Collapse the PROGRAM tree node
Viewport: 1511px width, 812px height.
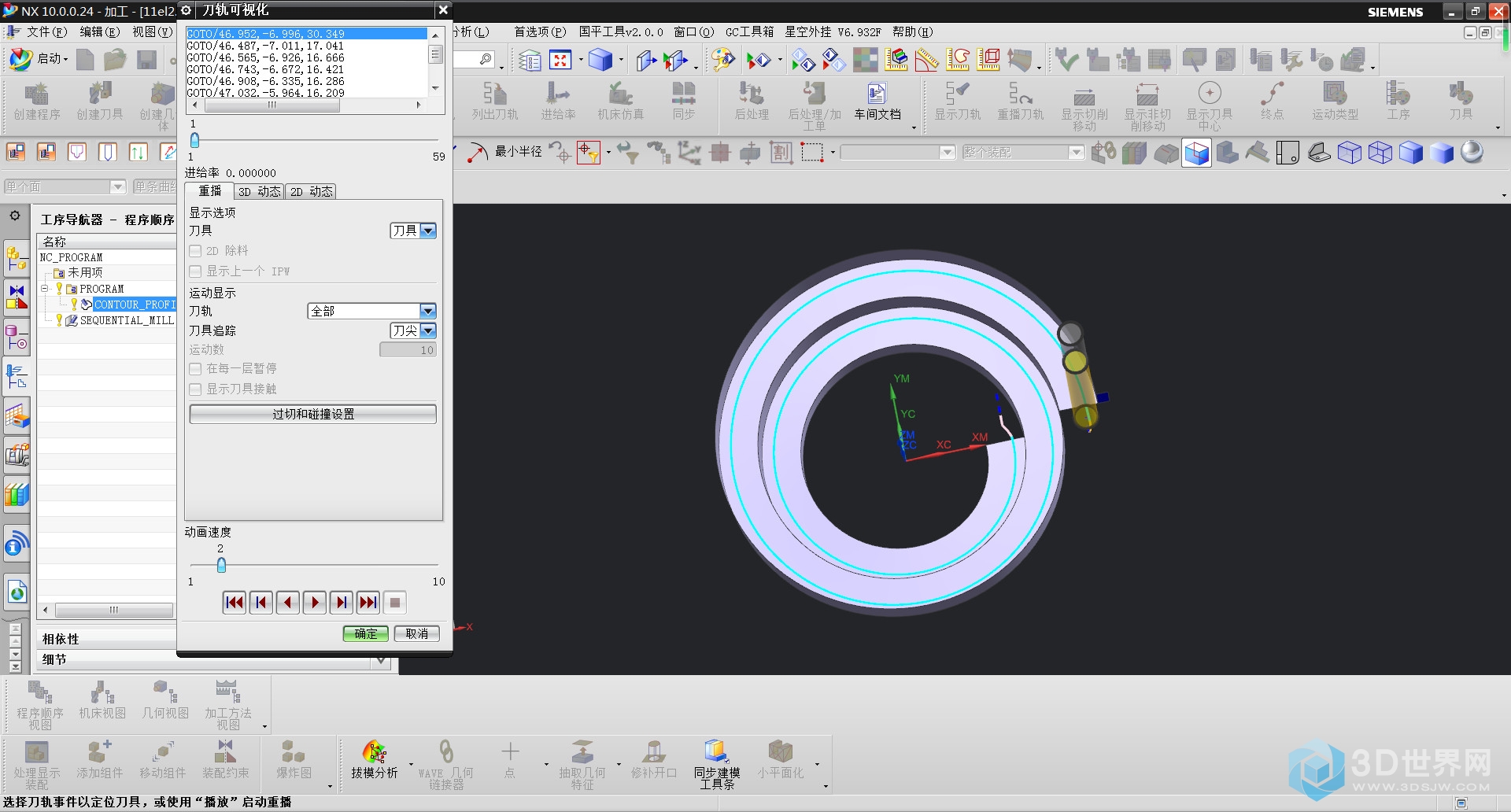coord(45,289)
